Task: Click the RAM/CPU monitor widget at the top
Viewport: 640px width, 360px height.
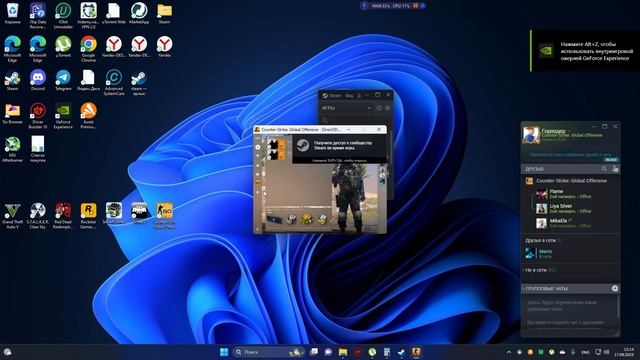Action: pyautogui.click(x=393, y=6)
